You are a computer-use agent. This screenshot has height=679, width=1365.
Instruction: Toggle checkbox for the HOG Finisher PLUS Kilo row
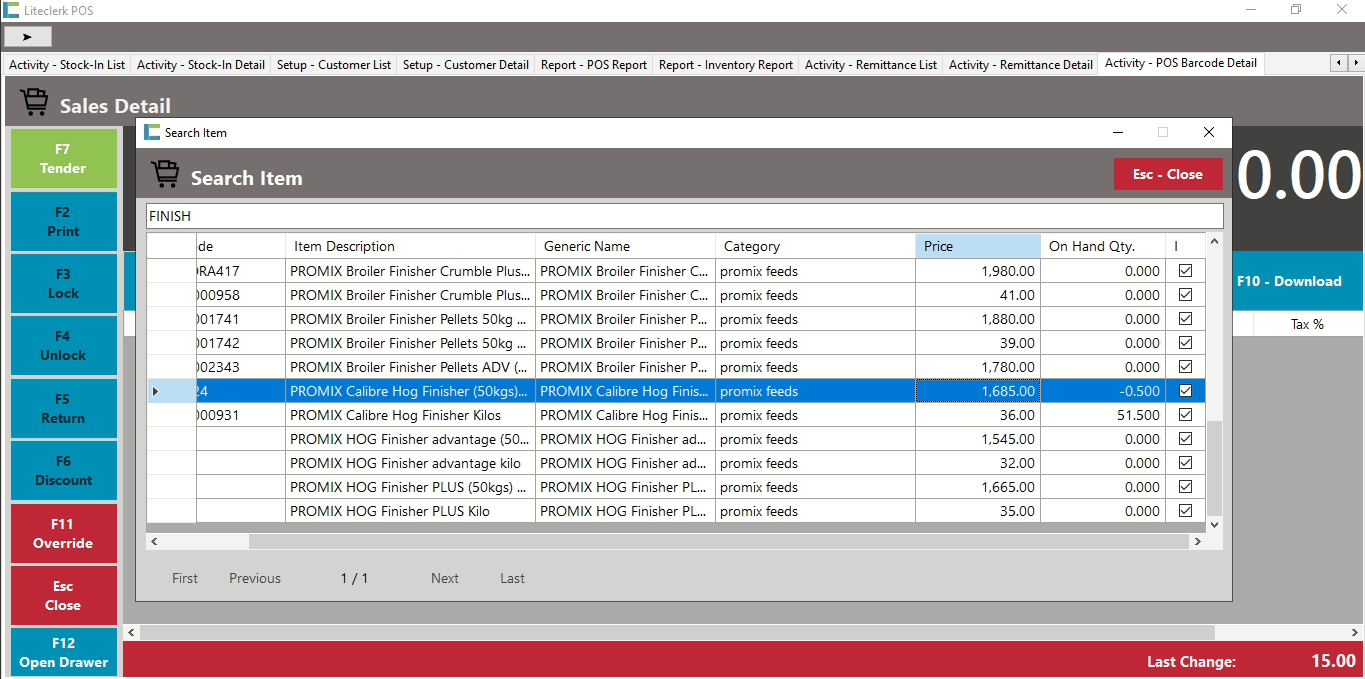click(x=1185, y=511)
